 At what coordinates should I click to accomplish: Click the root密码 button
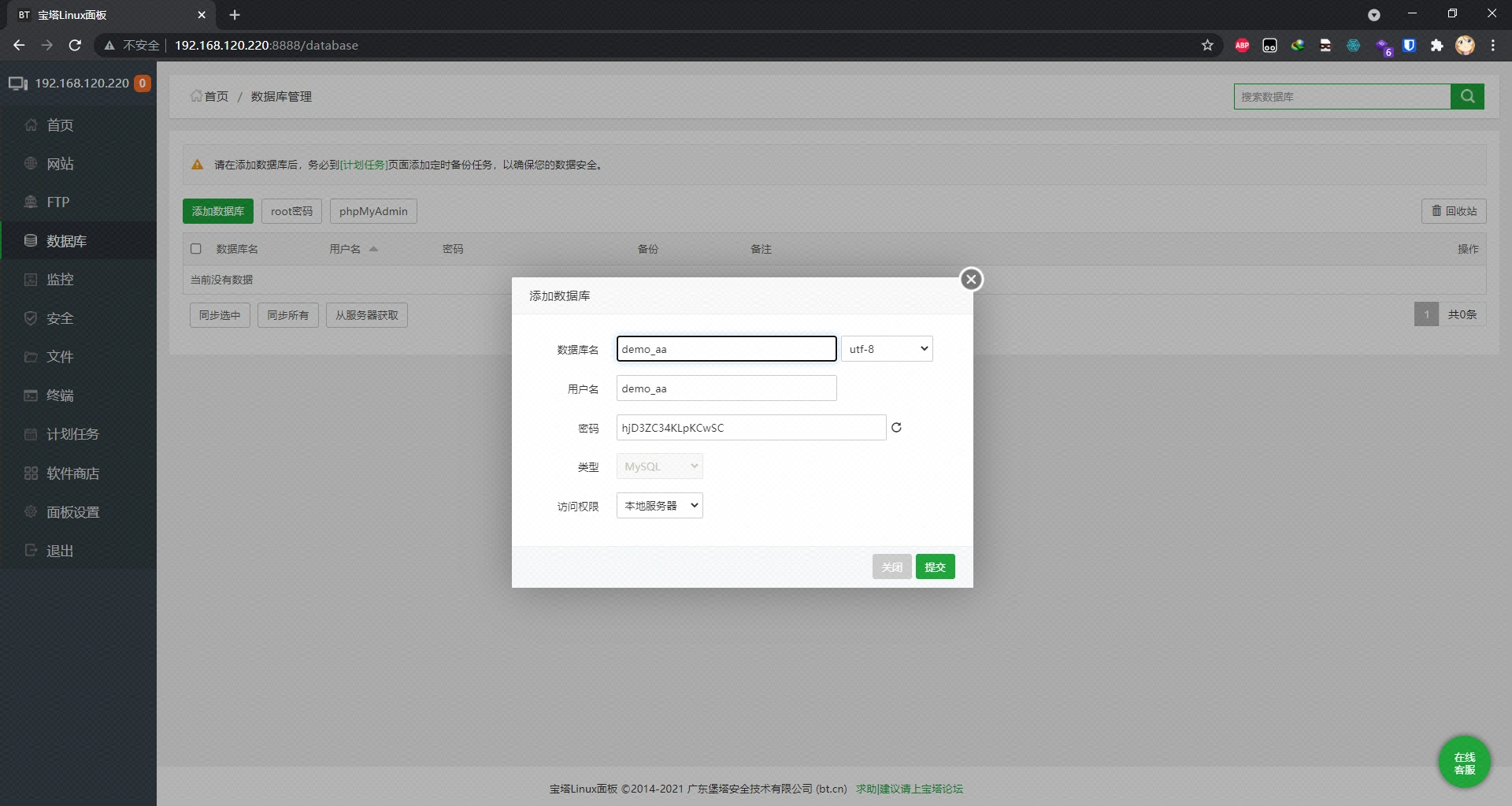click(291, 211)
